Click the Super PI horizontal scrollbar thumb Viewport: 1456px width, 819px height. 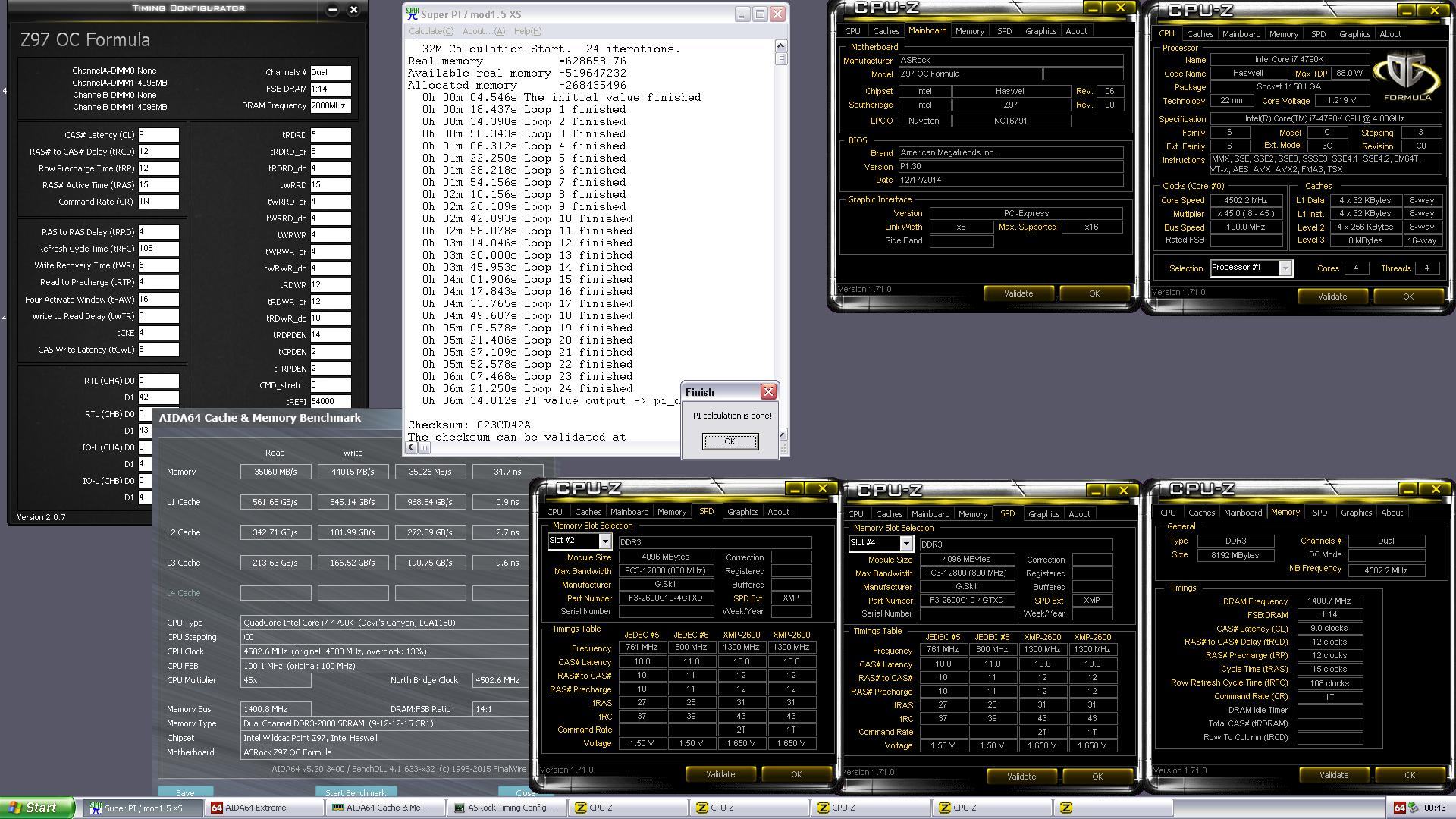[424, 447]
